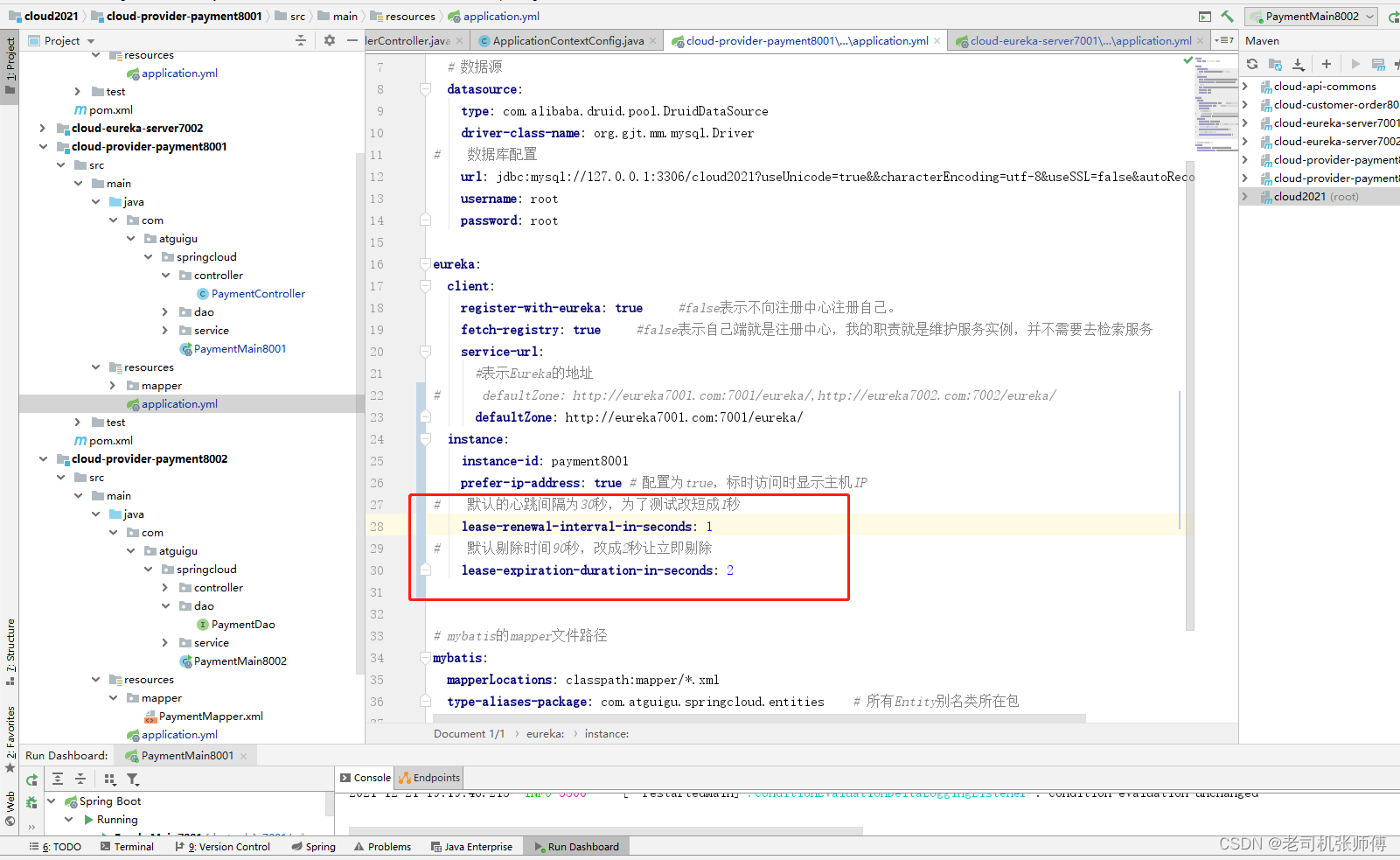
Task: Open the Java Enterprise tool window
Action: coord(471,847)
